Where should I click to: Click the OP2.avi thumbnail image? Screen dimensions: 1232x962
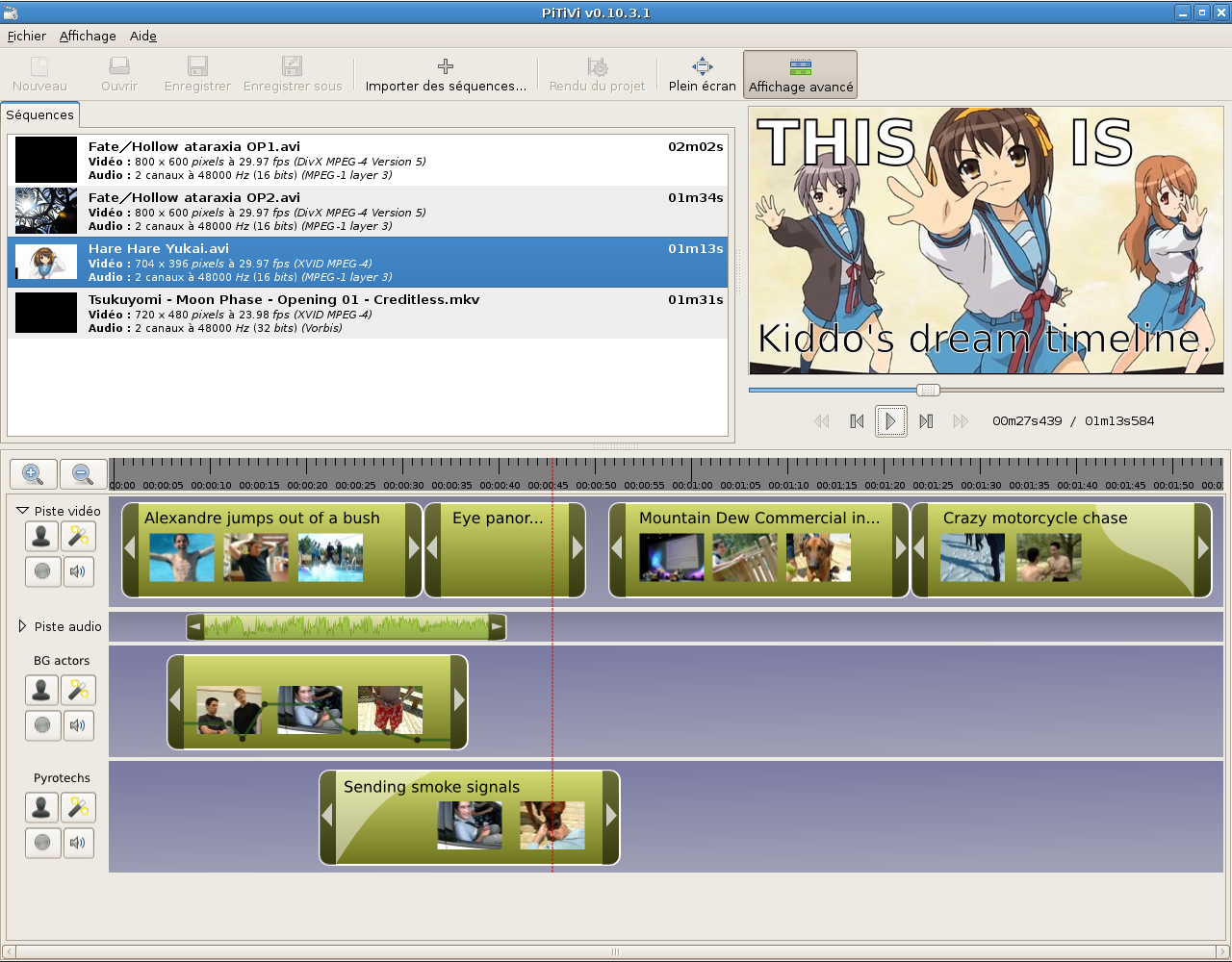pos(46,211)
